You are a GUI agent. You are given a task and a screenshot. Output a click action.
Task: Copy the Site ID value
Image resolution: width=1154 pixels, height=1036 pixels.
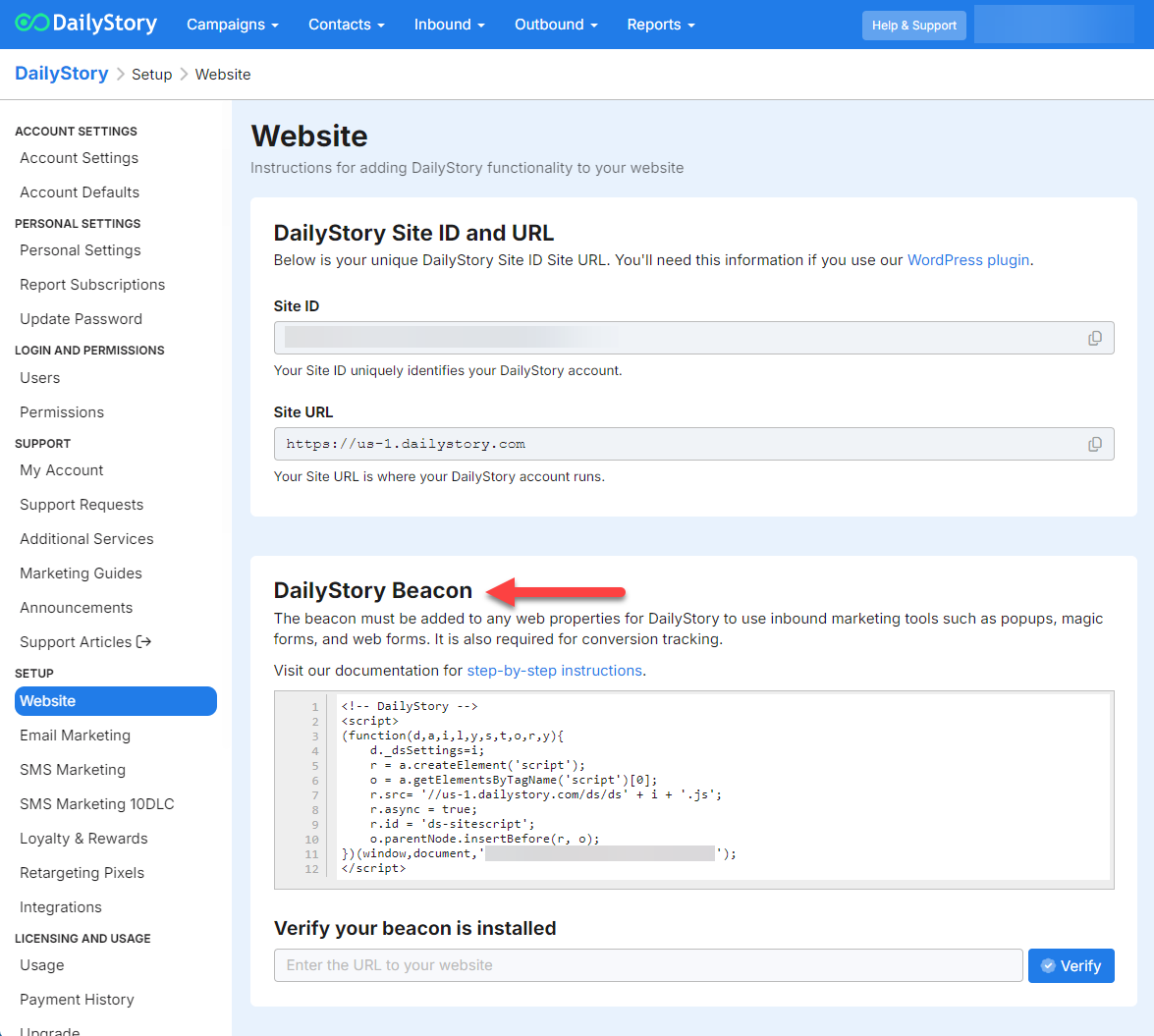click(x=1094, y=338)
